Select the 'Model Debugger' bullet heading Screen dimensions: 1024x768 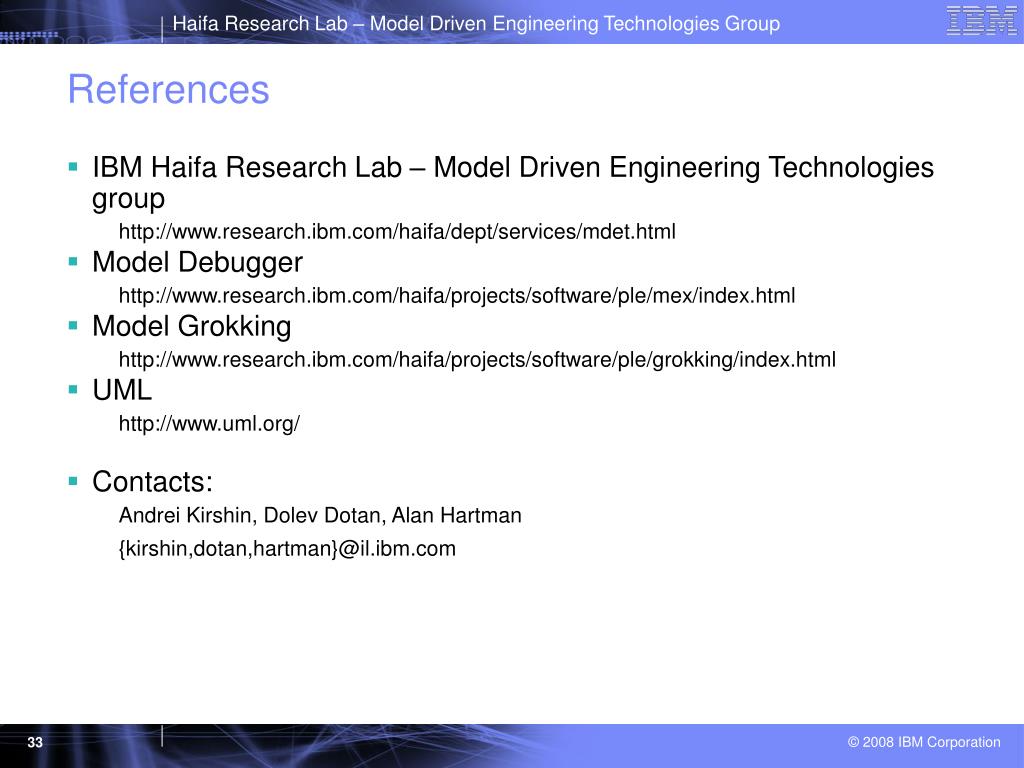[x=197, y=263]
